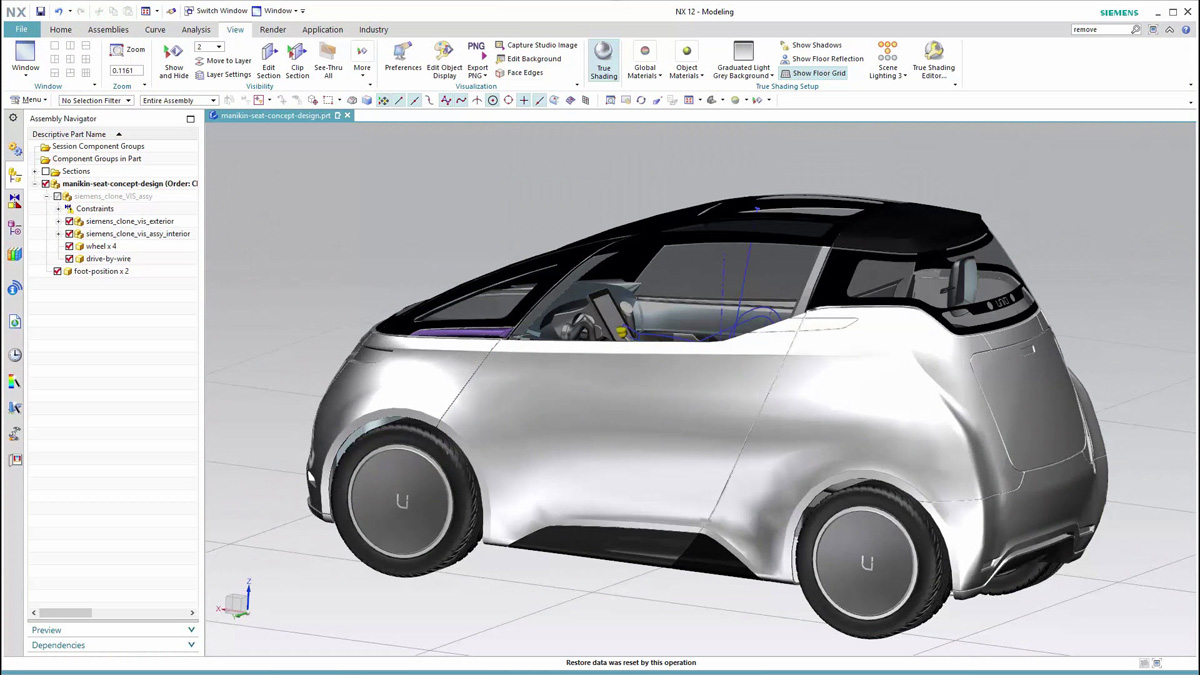The width and height of the screenshot is (1200, 675).
Task: Switch to the Render ribbon tab
Action: [x=272, y=29]
